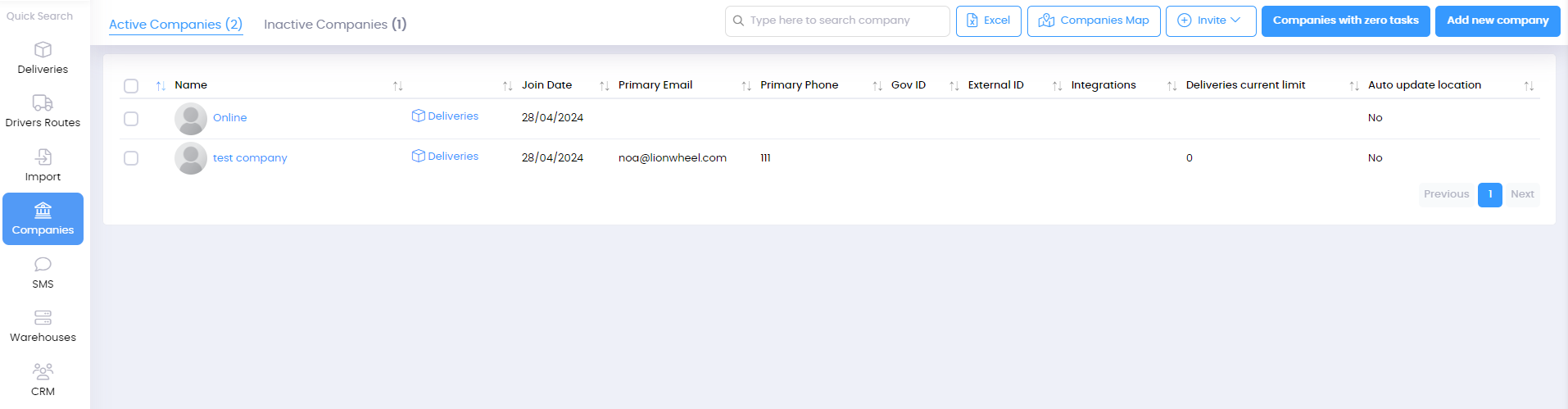The height and width of the screenshot is (409, 1568).
Task: Open the Warehouses section
Action: point(43,326)
